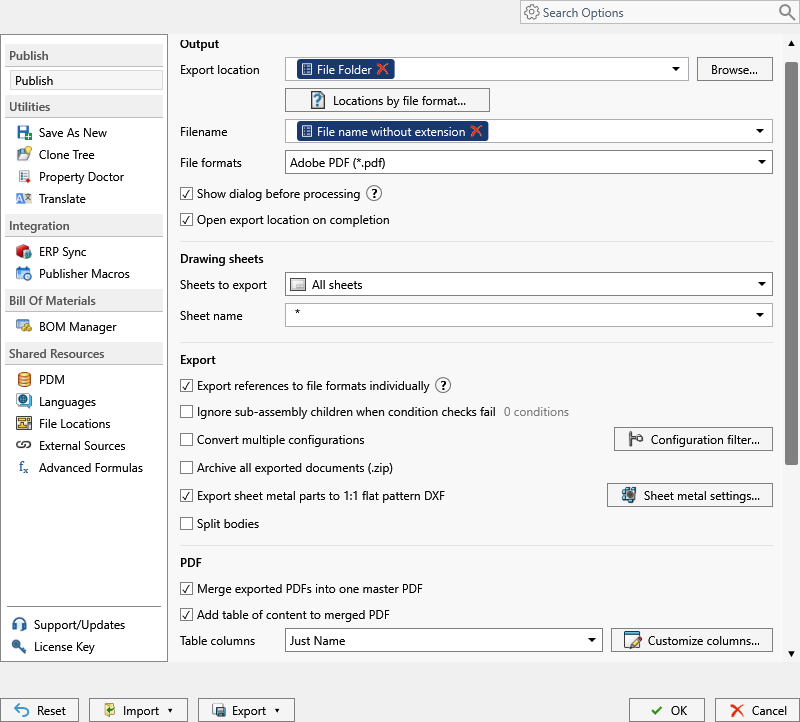This screenshot has width=800, height=722.
Task: Uncheck Merge exported PDFs into one master PDF
Action: (x=186, y=589)
